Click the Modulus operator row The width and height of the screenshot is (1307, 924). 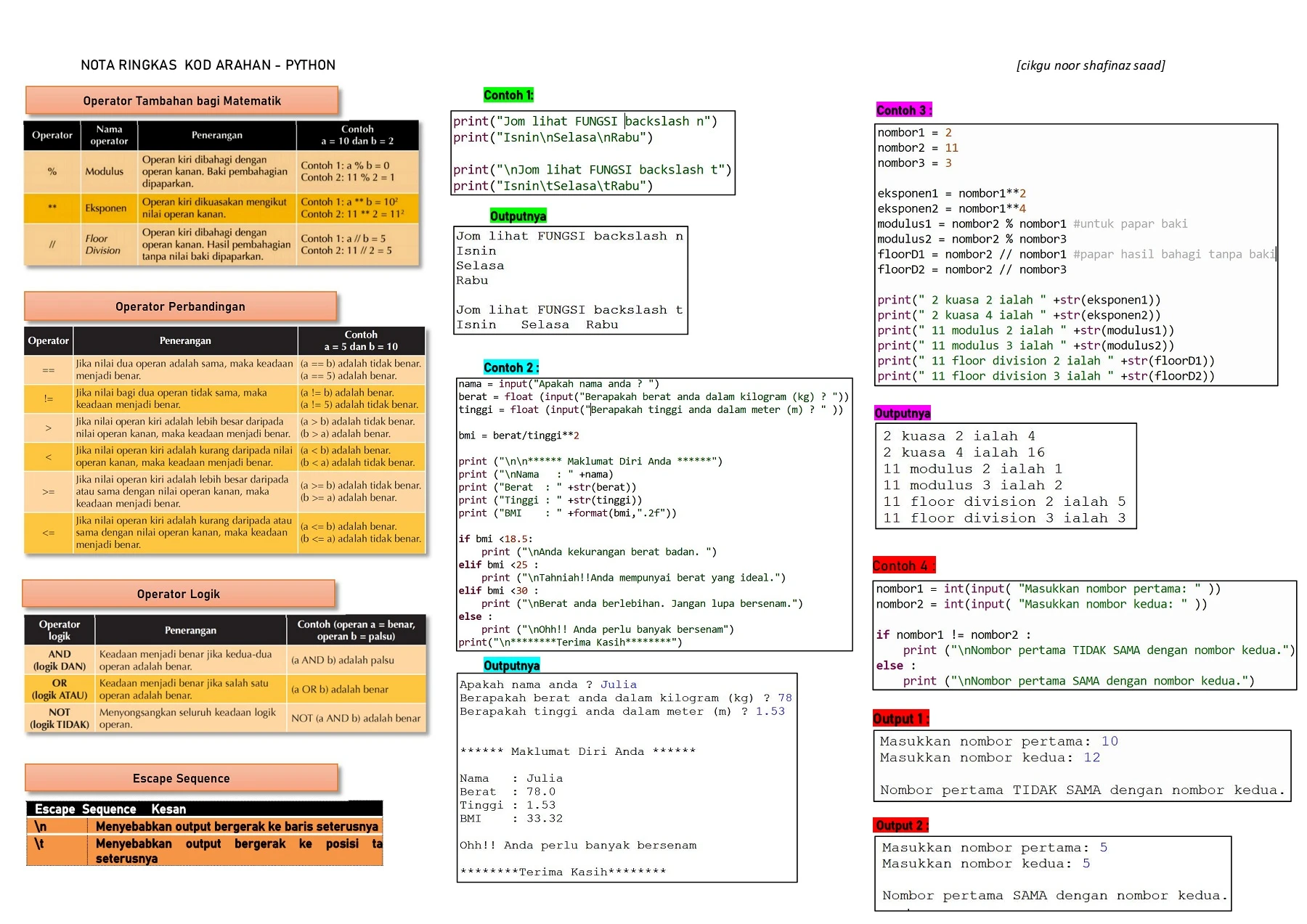pyautogui.click(x=221, y=171)
